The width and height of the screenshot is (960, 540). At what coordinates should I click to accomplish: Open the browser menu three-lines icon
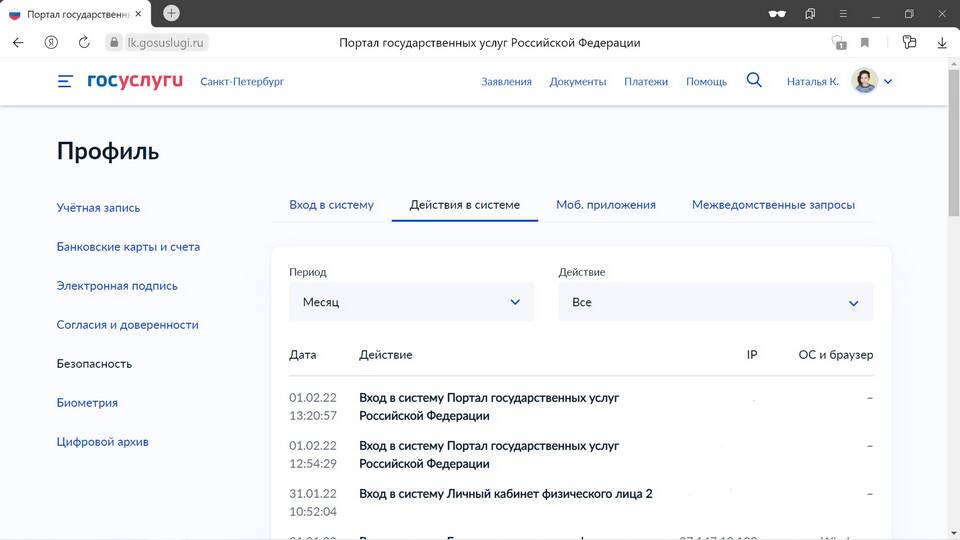click(843, 13)
